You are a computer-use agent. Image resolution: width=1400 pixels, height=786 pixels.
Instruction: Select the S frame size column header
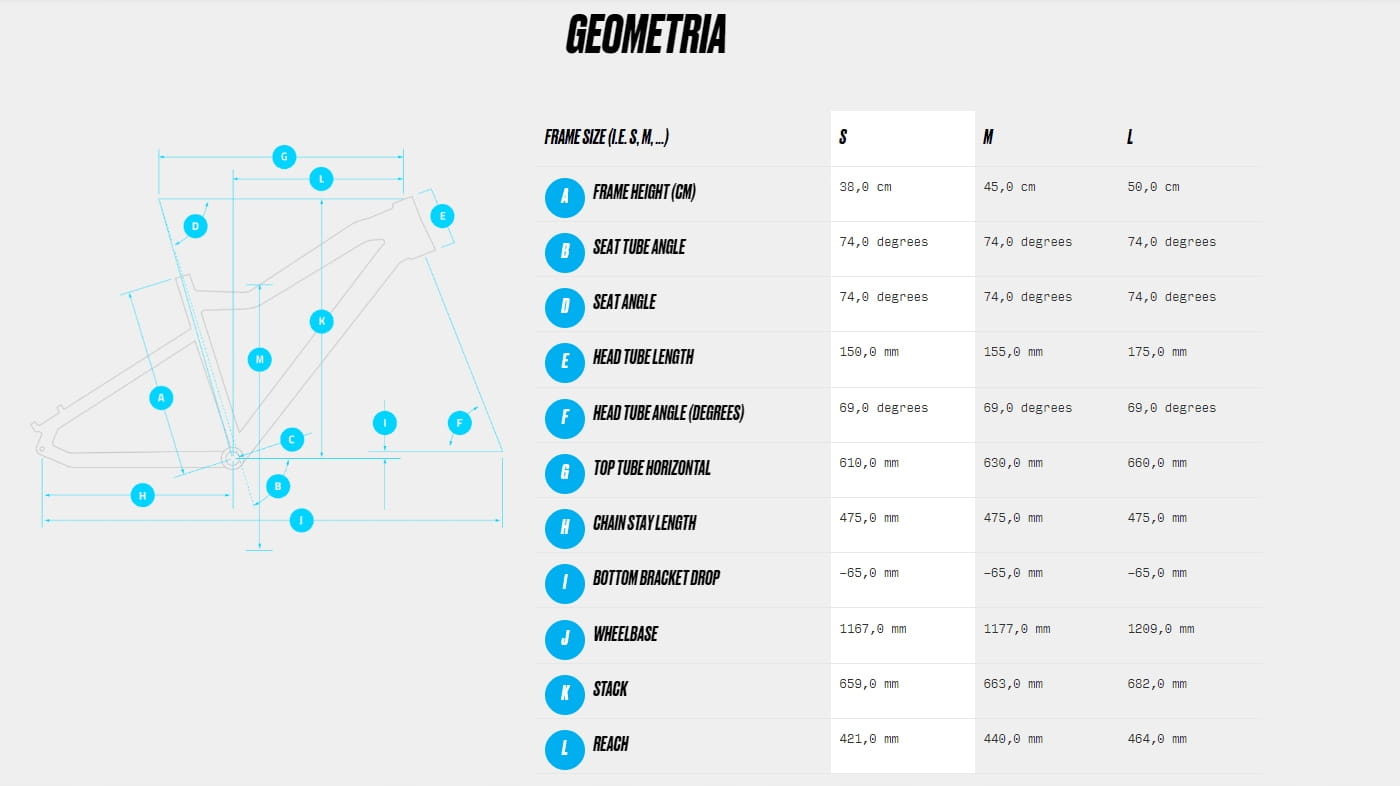click(x=843, y=137)
